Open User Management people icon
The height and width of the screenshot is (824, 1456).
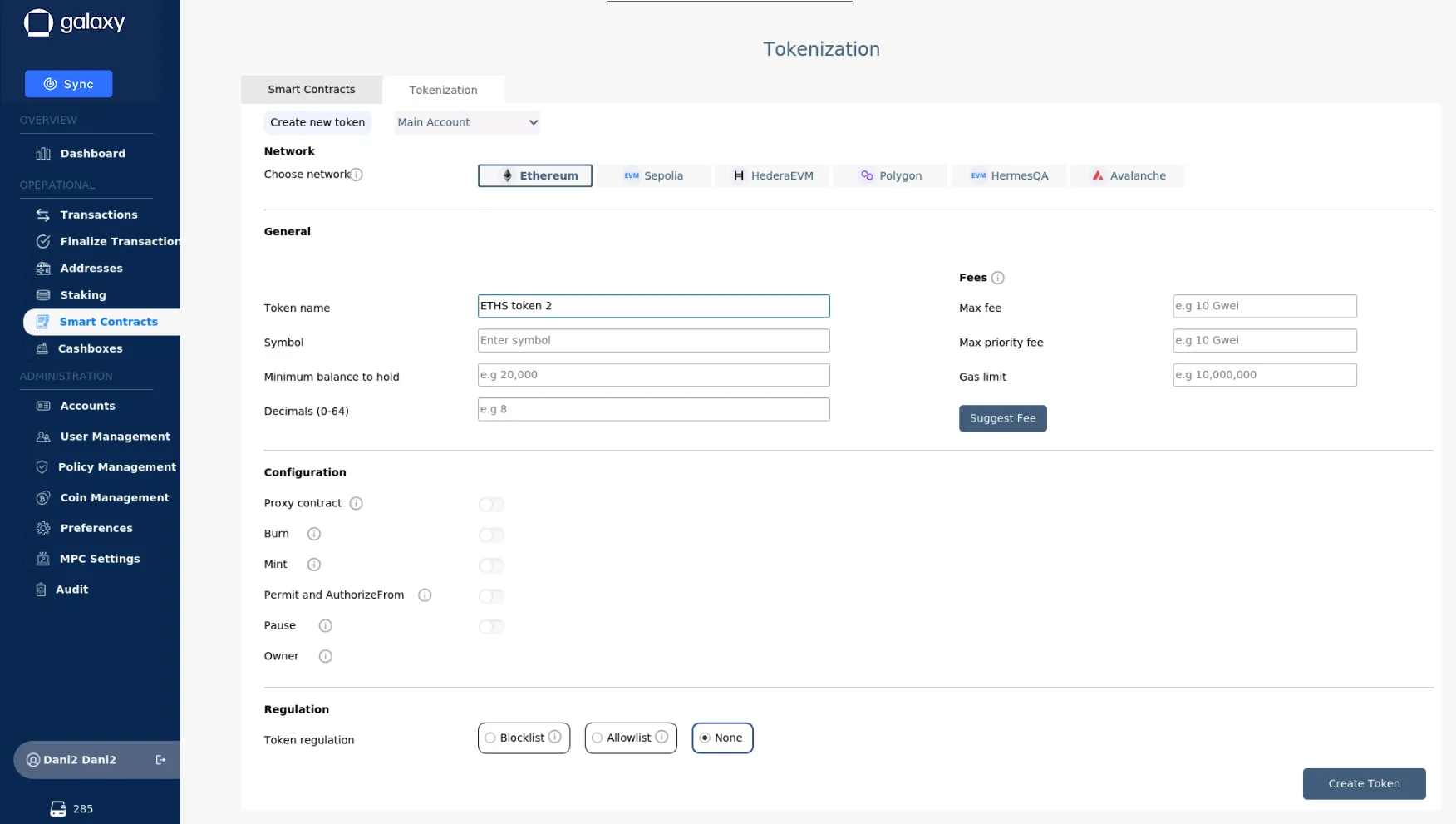(x=43, y=437)
